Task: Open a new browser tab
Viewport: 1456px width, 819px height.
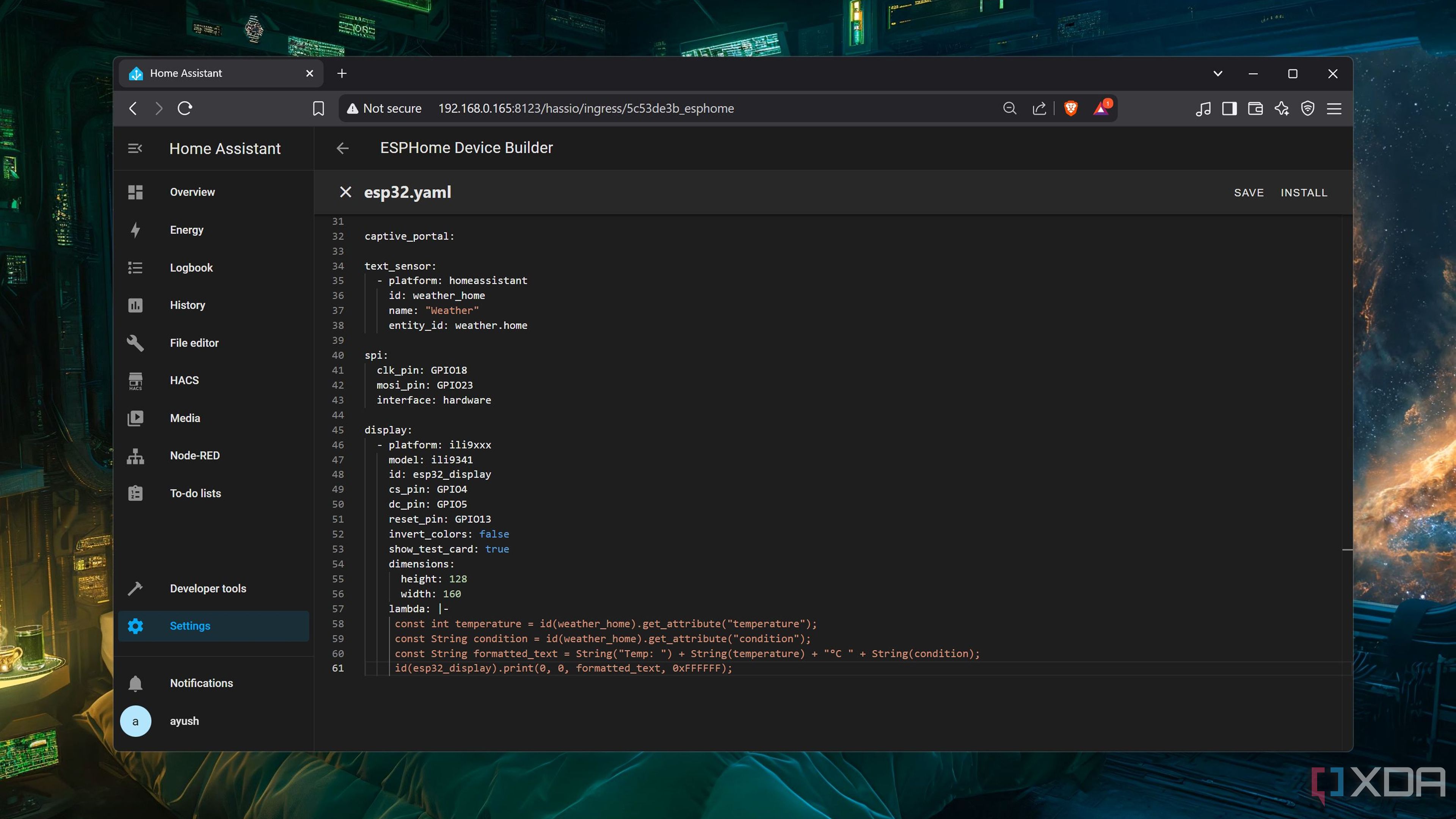Action: (x=341, y=74)
